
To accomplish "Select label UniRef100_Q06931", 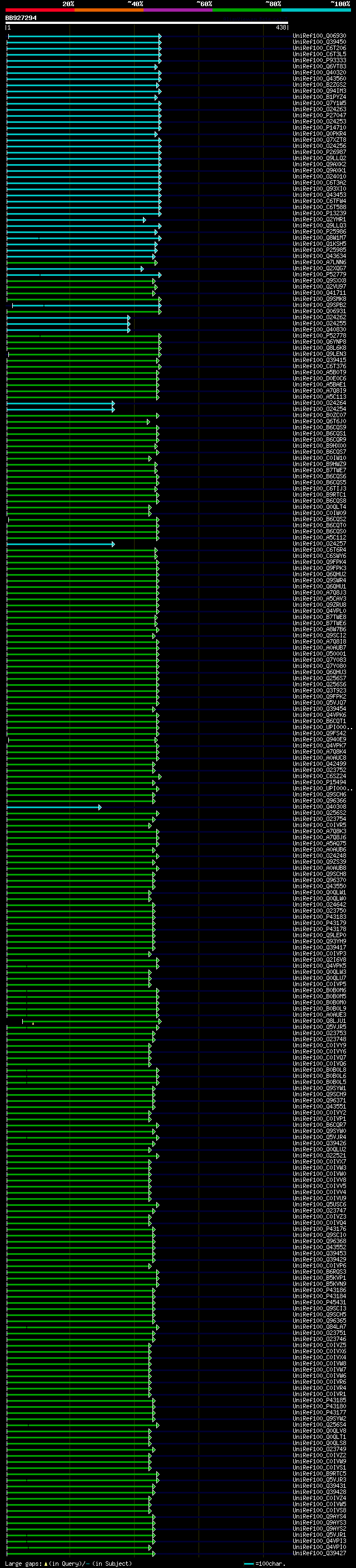I will [319, 311].
